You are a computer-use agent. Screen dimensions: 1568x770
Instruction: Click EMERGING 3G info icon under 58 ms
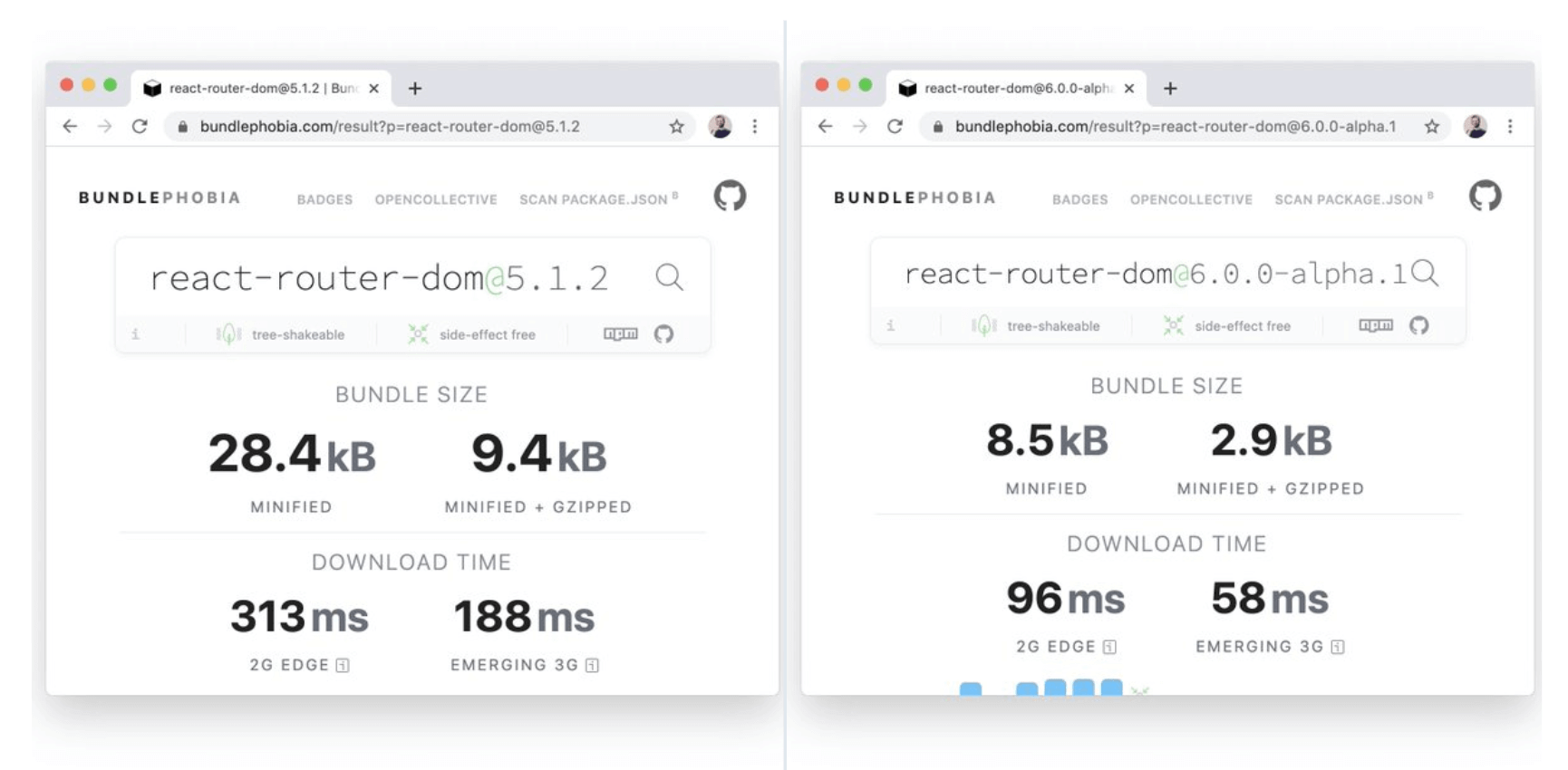1338,647
